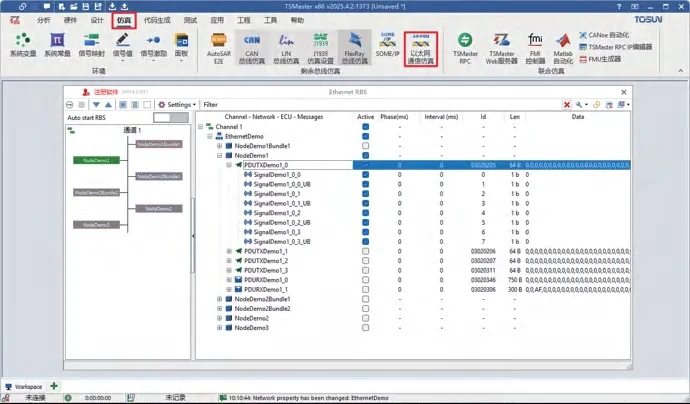Image resolution: width=690 pixels, height=404 pixels.
Task: Click the move down triangle in RBS toolbar
Action: [96, 105]
